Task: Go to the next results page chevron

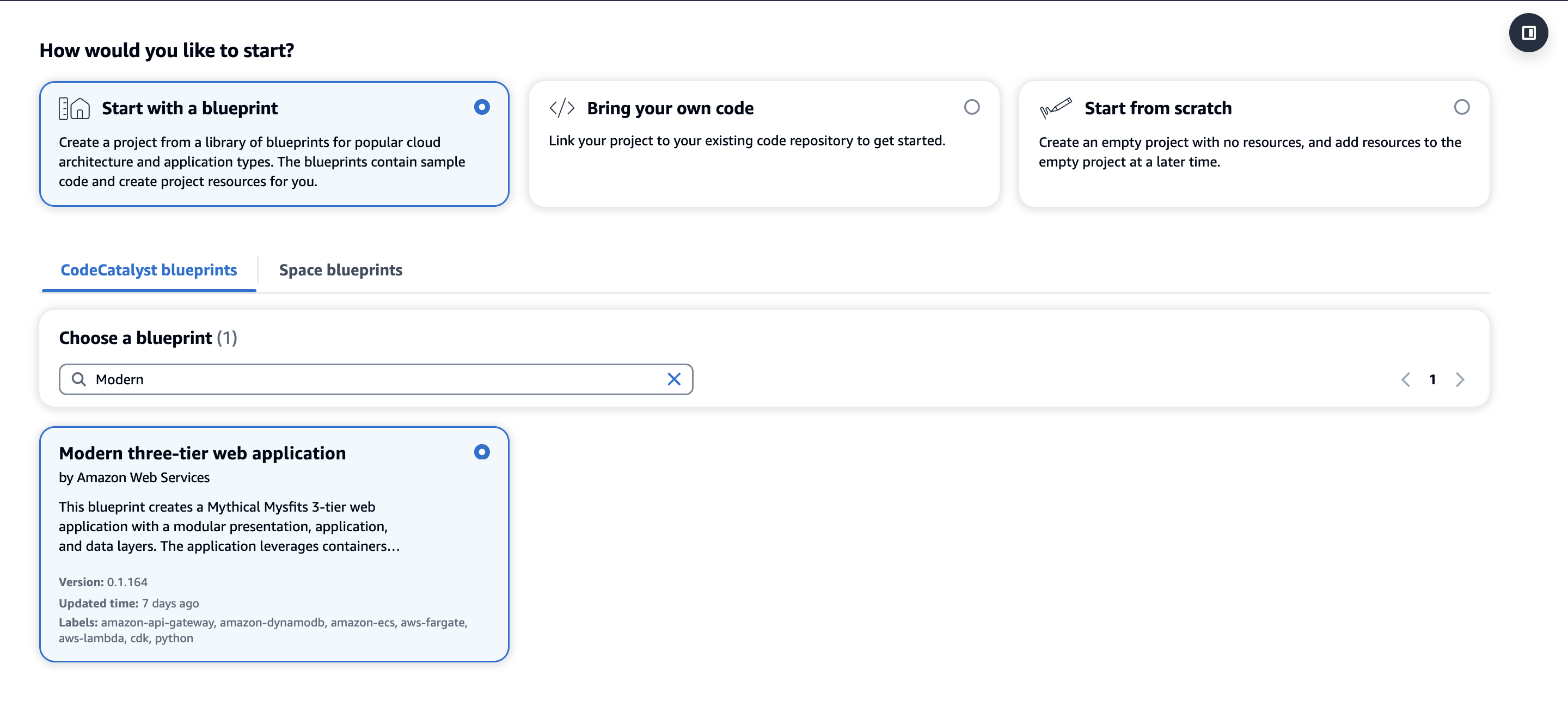Action: (x=1460, y=379)
